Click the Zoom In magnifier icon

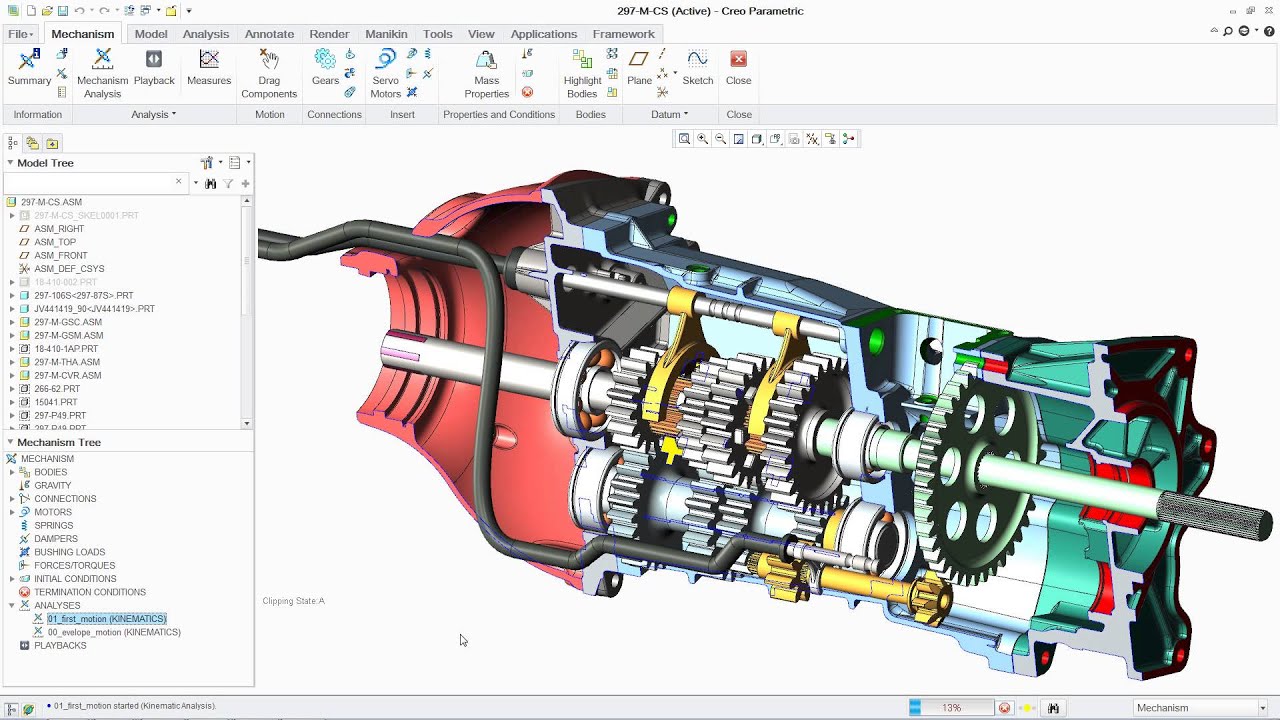(x=703, y=138)
